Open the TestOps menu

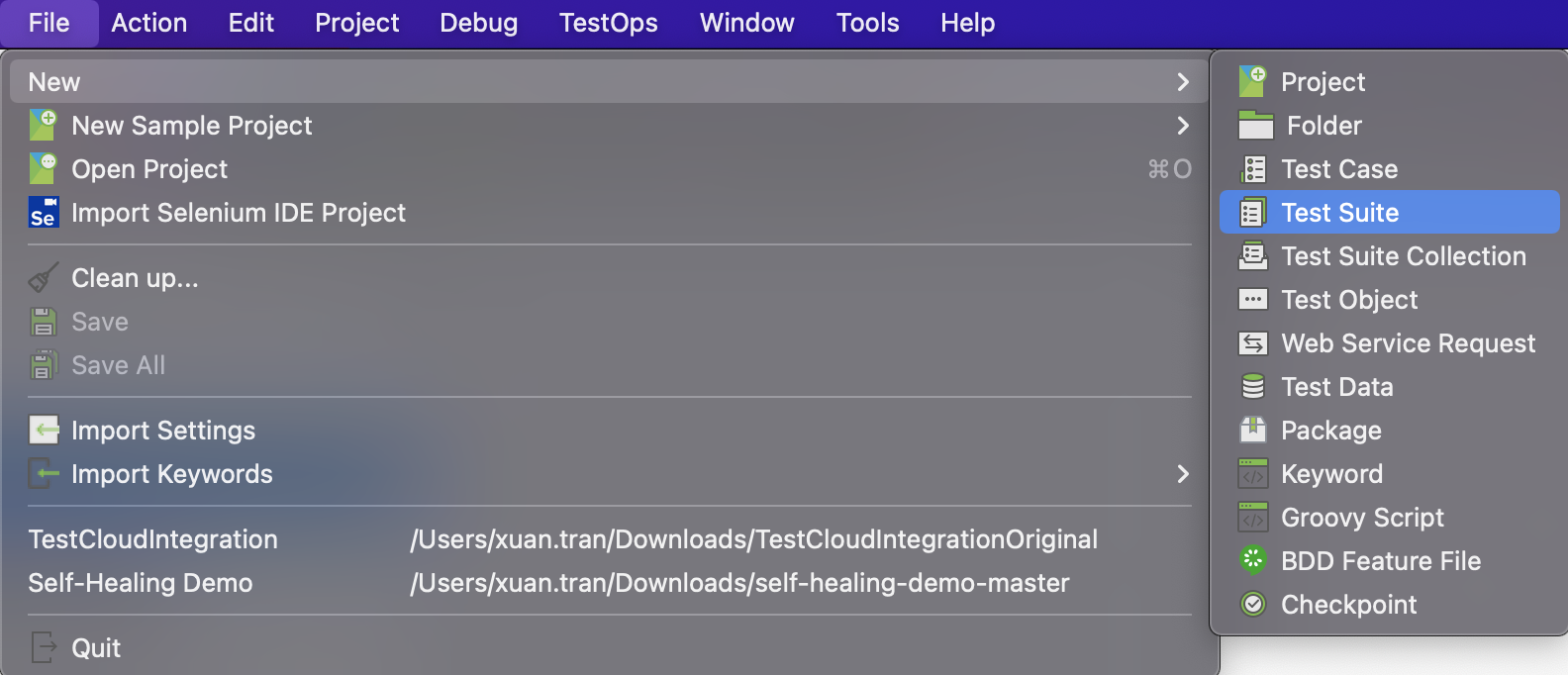coord(608,23)
